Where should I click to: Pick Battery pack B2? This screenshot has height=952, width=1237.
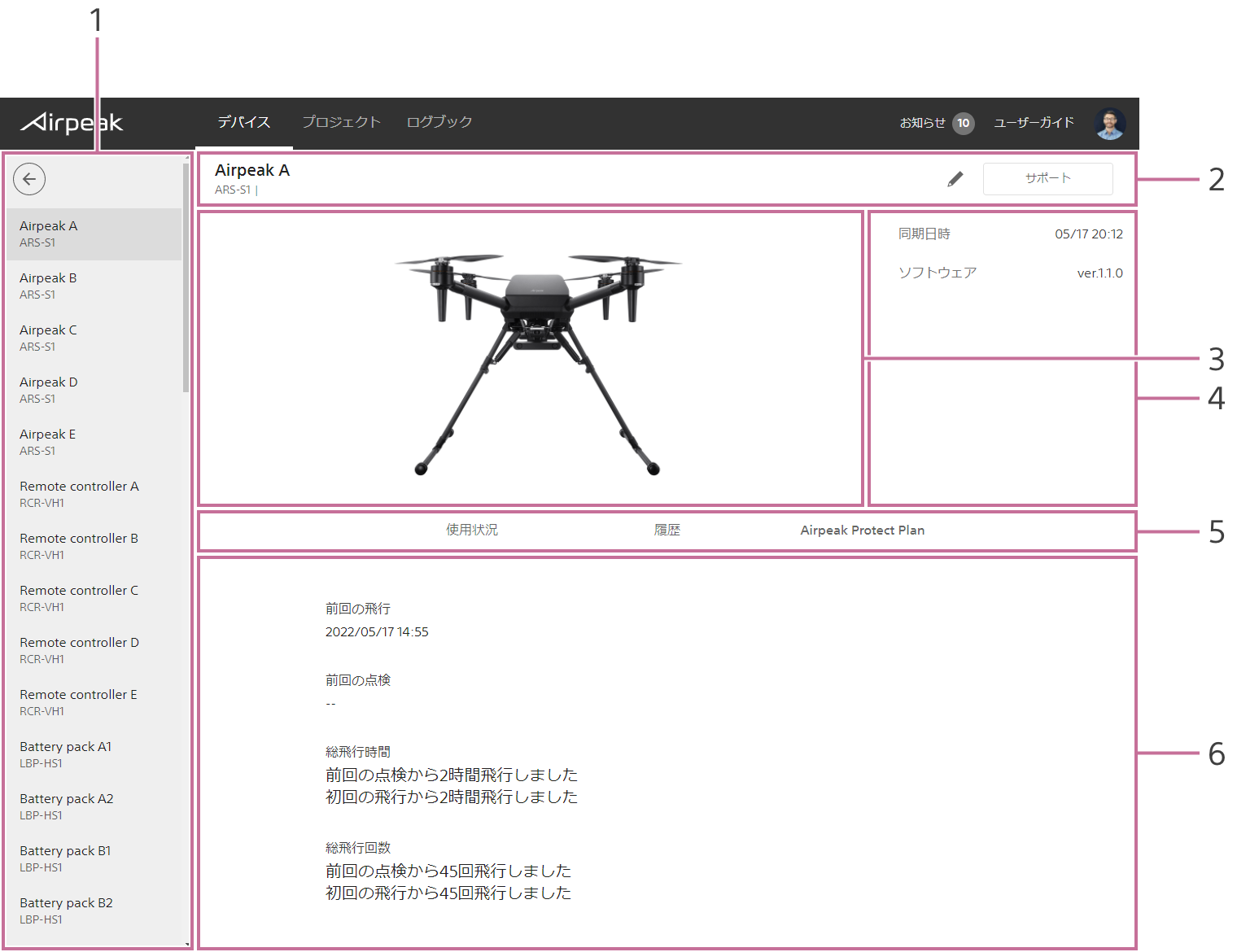[94, 911]
